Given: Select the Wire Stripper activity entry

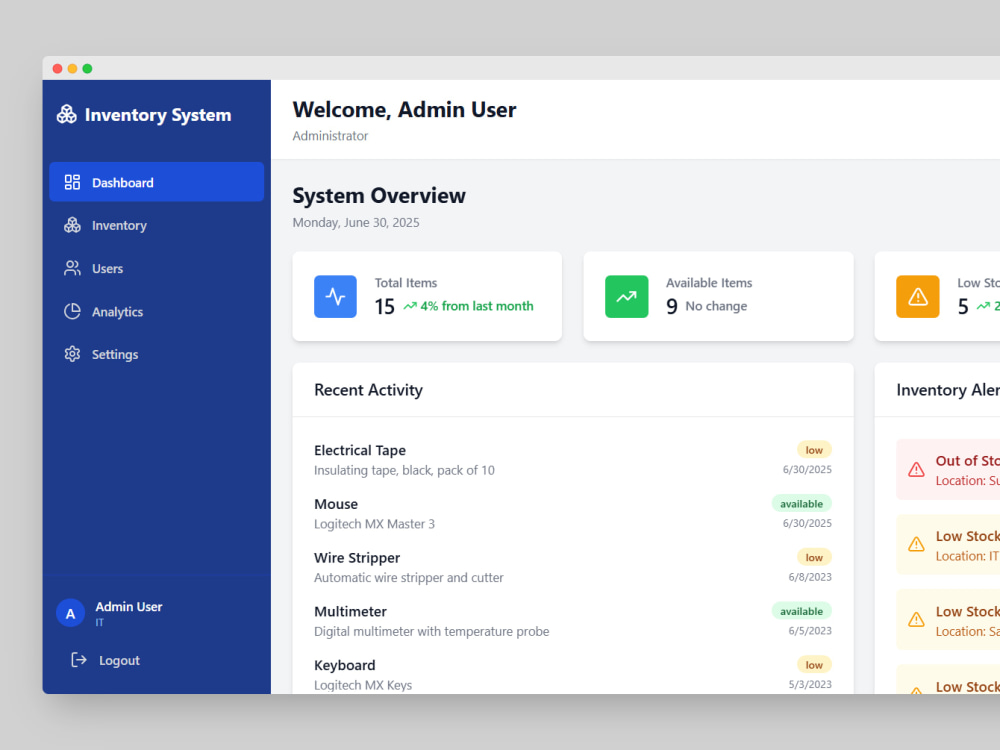Looking at the screenshot, I should click(573, 567).
